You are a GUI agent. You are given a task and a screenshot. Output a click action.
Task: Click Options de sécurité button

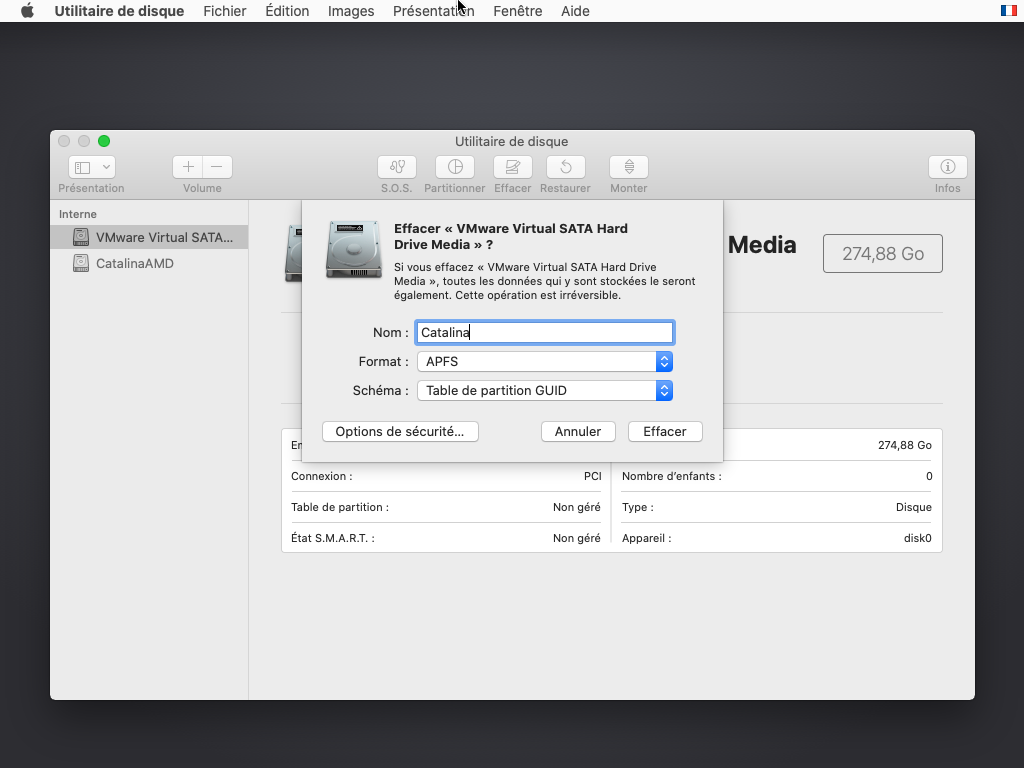pyautogui.click(x=400, y=432)
